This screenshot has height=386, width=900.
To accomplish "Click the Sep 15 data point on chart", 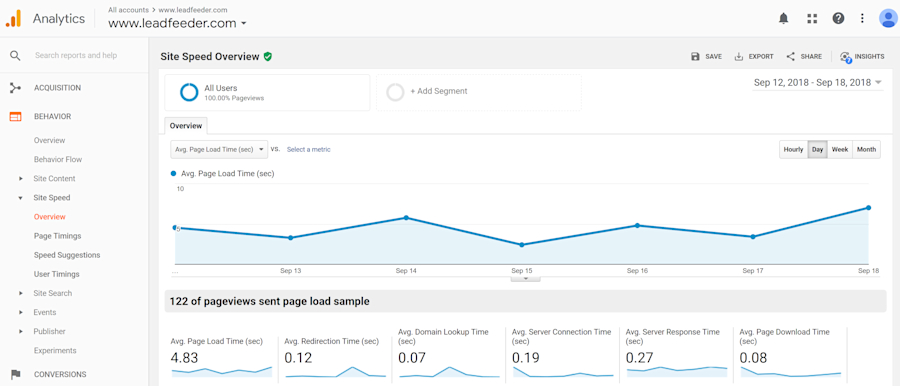I will click(x=522, y=245).
